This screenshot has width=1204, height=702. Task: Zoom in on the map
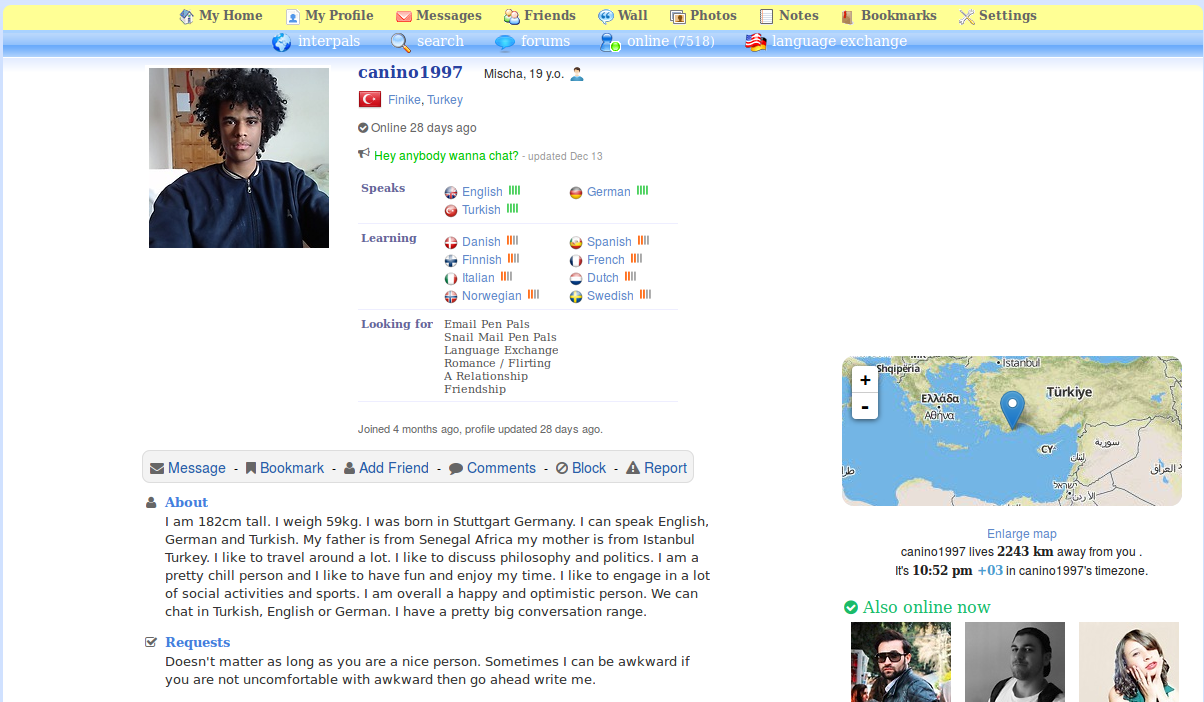click(865, 380)
